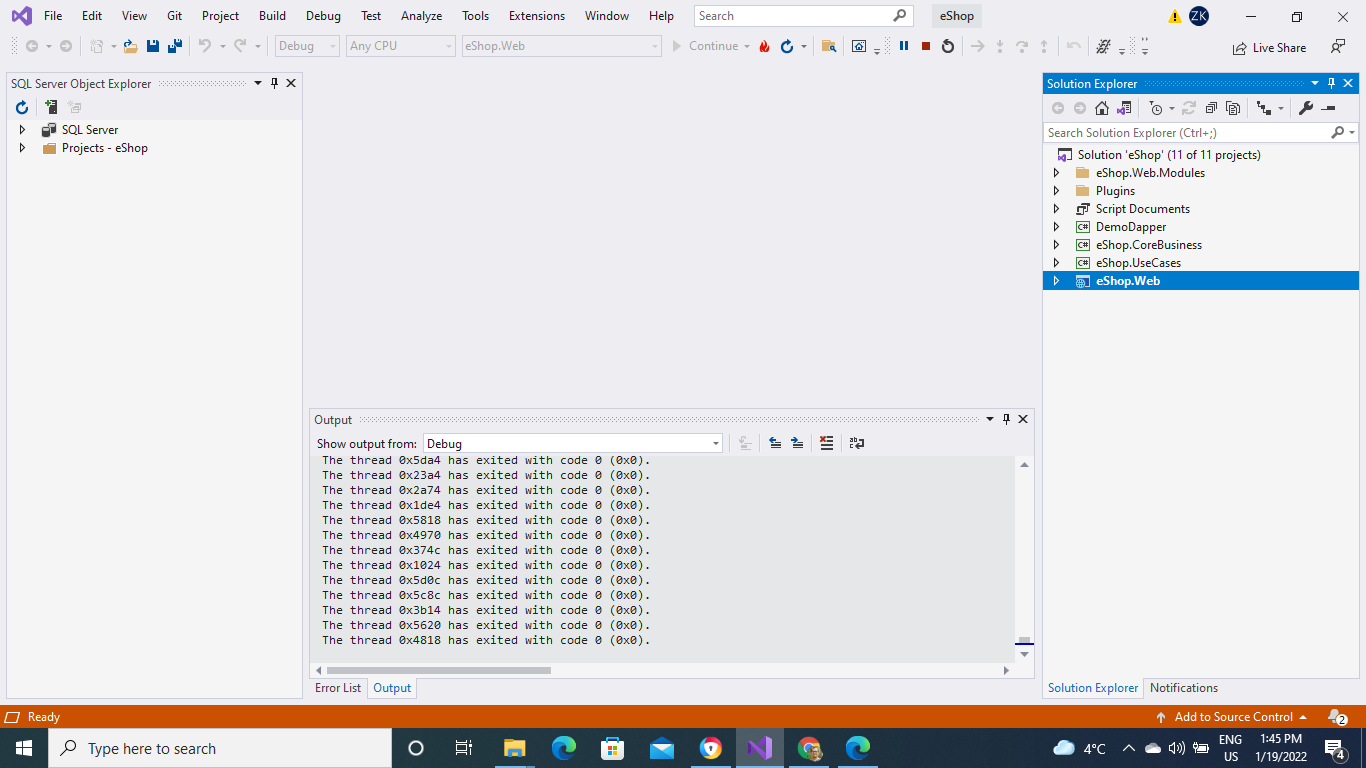The width and height of the screenshot is (1366, 768).
Task: Open Solution Explorer Properties with the wrench icon
Action: pos(1306,108)
